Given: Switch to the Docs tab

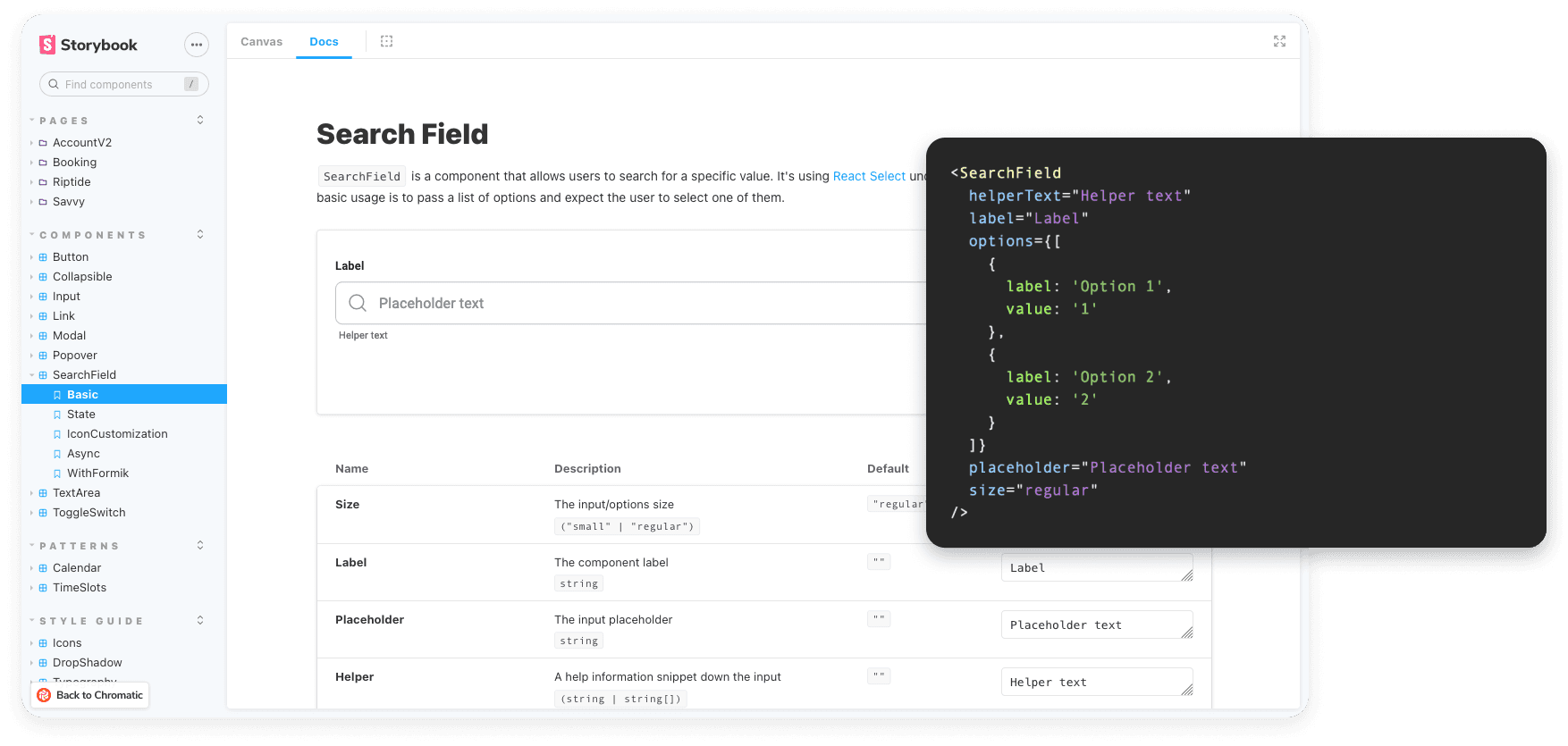Looking at the screenshot, I should tap(324, 41).
